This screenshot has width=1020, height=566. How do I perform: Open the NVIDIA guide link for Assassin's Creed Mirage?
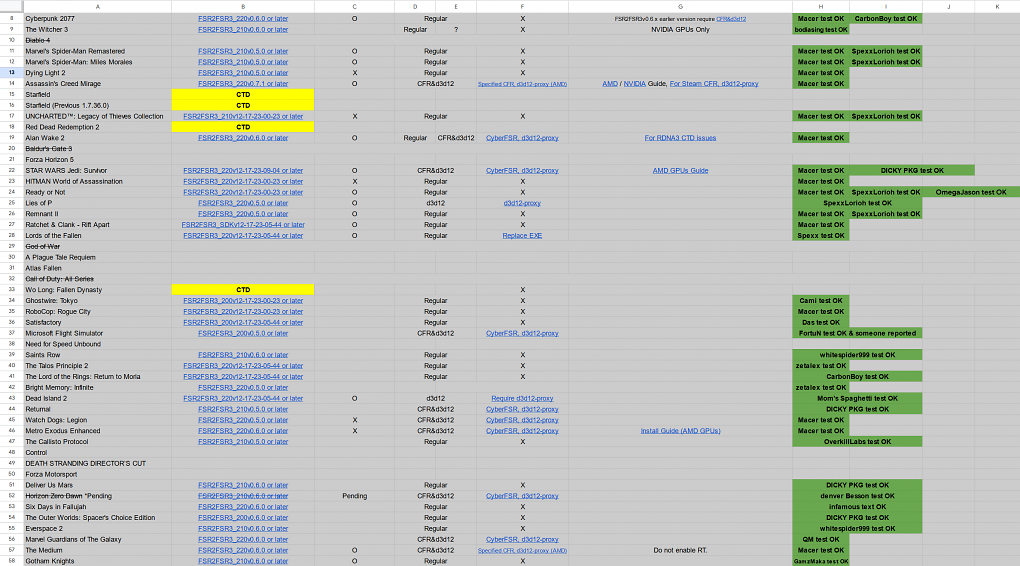pos(634,84)
